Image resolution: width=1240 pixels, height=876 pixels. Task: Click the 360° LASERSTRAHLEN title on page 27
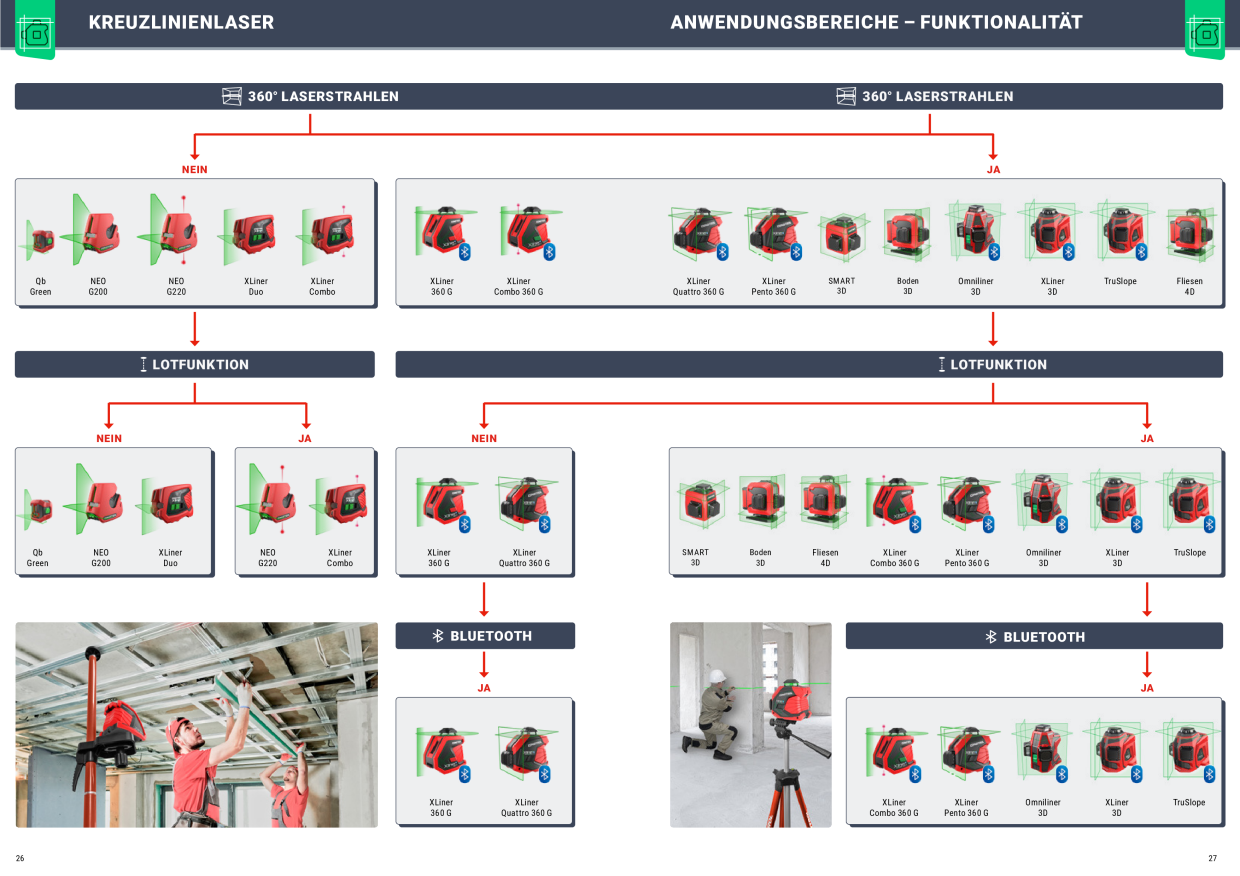(938, 96)
